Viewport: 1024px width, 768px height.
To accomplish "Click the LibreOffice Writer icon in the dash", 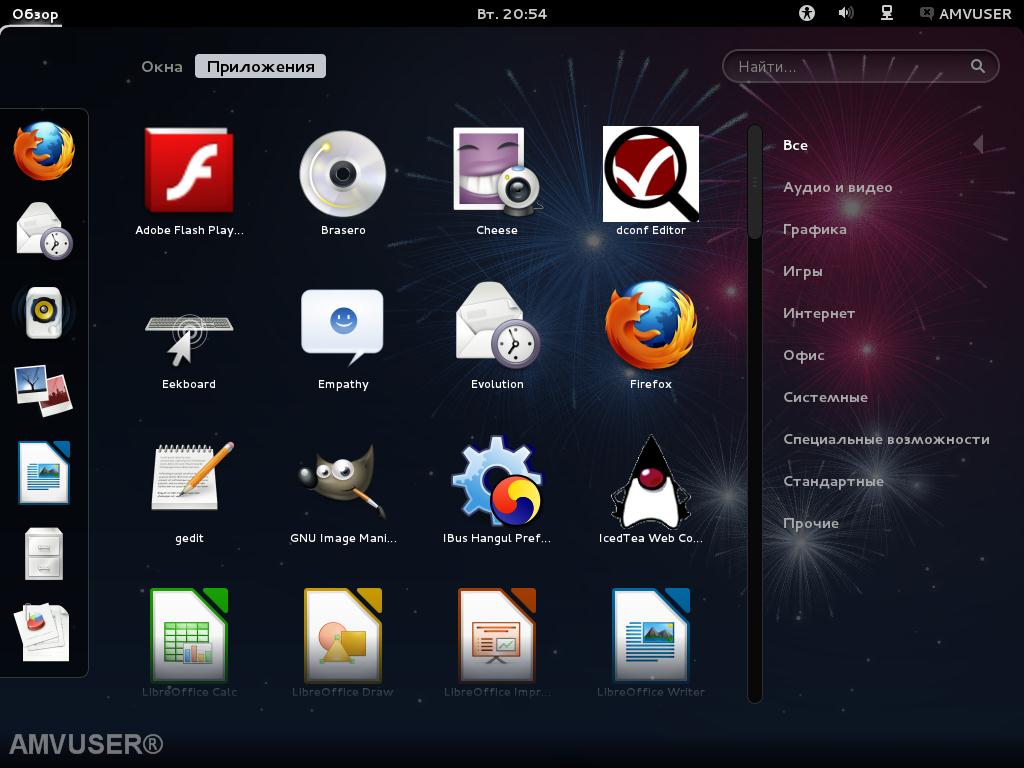I will 44,473.
